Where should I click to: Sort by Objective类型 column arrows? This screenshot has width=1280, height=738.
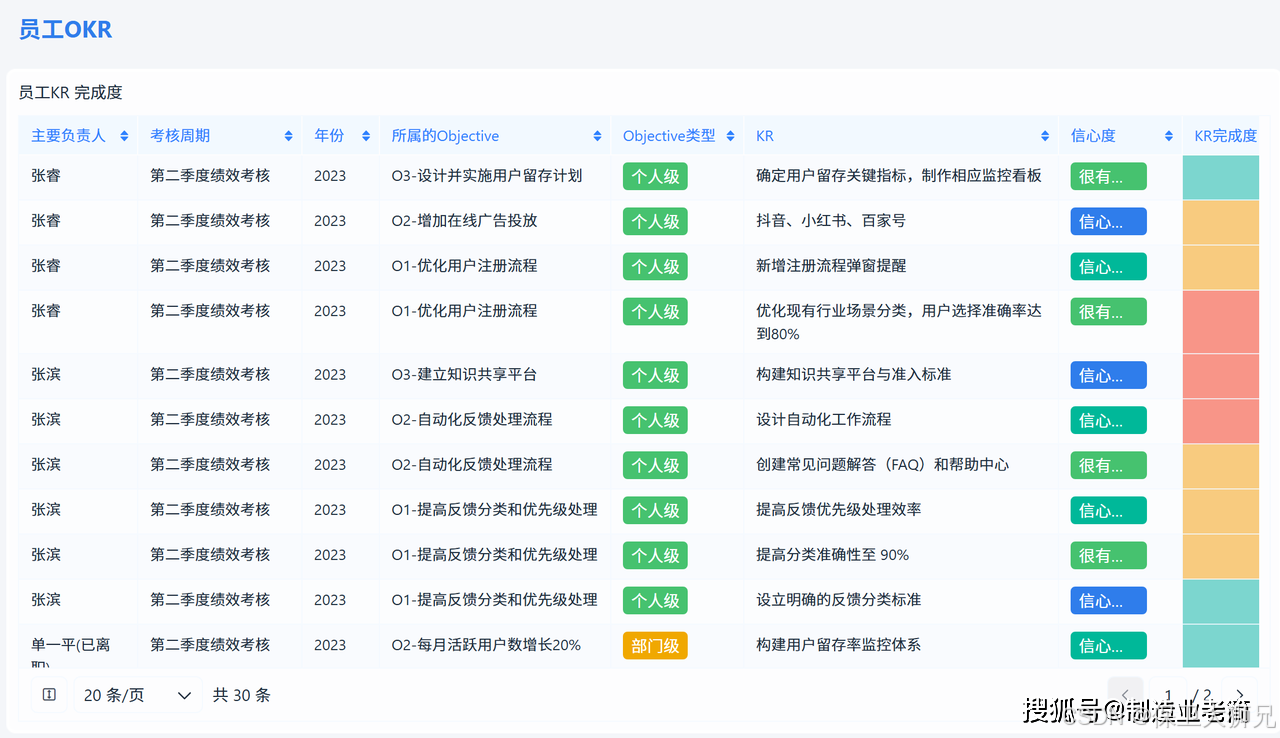point(730,136)
